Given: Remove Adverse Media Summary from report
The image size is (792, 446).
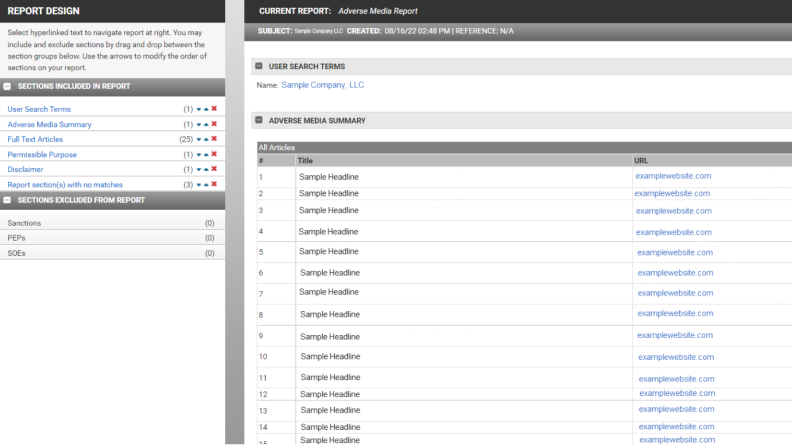Looking at the screenshot, I should [214, 124].
